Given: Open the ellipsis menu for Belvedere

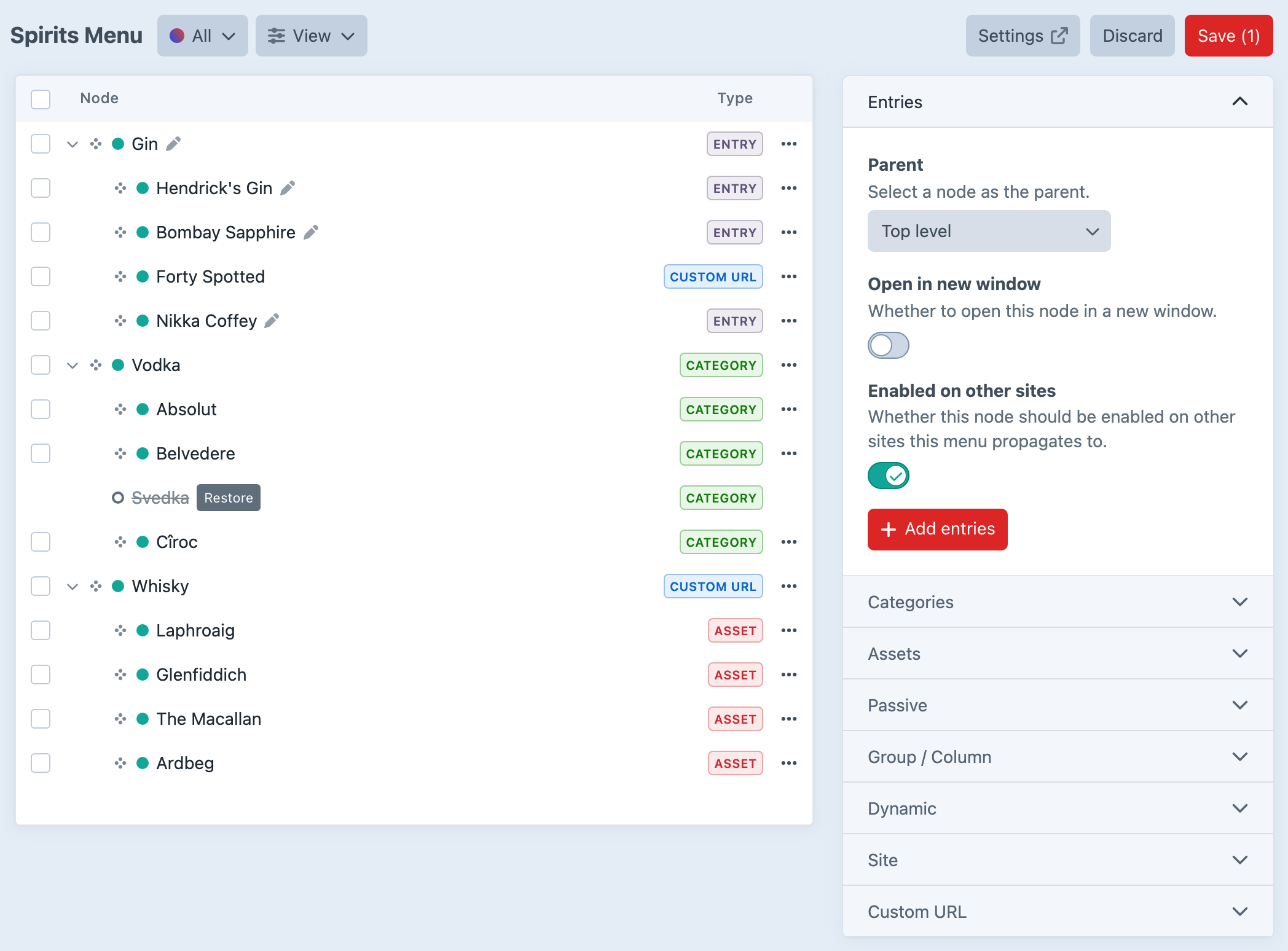Looking at the screenshot, I should coord(789,453).
